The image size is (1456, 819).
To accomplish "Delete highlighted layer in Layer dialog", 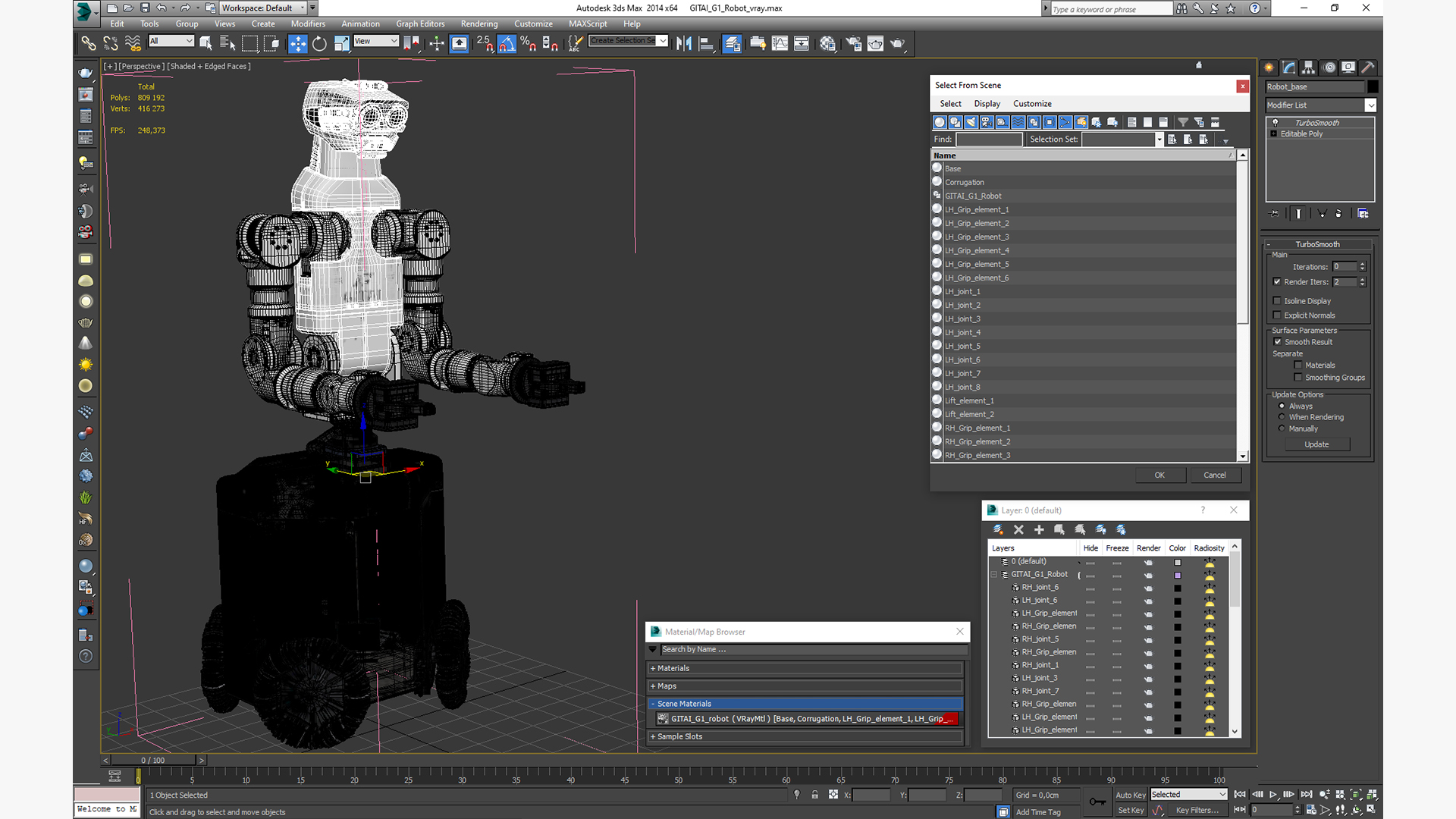I will (1018, 529).
